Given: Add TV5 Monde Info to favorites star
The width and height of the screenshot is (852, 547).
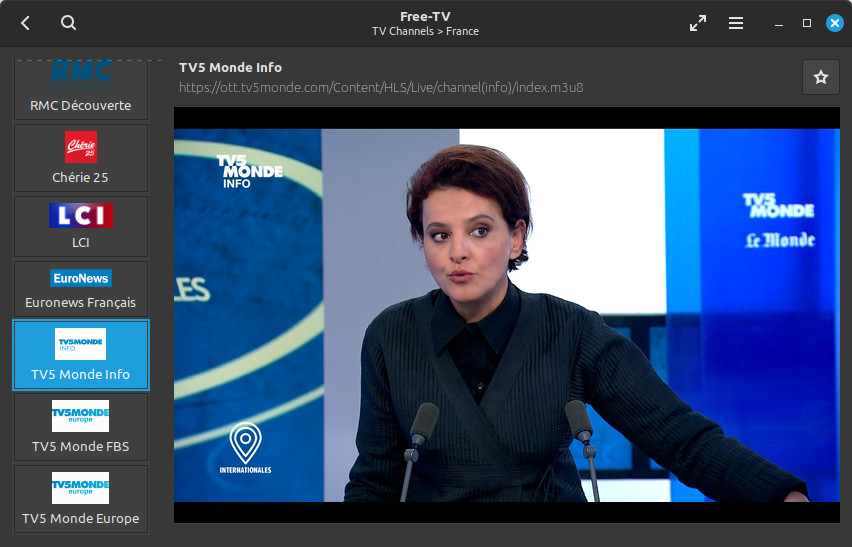Looking at the screenshot, I should [820, 77].
